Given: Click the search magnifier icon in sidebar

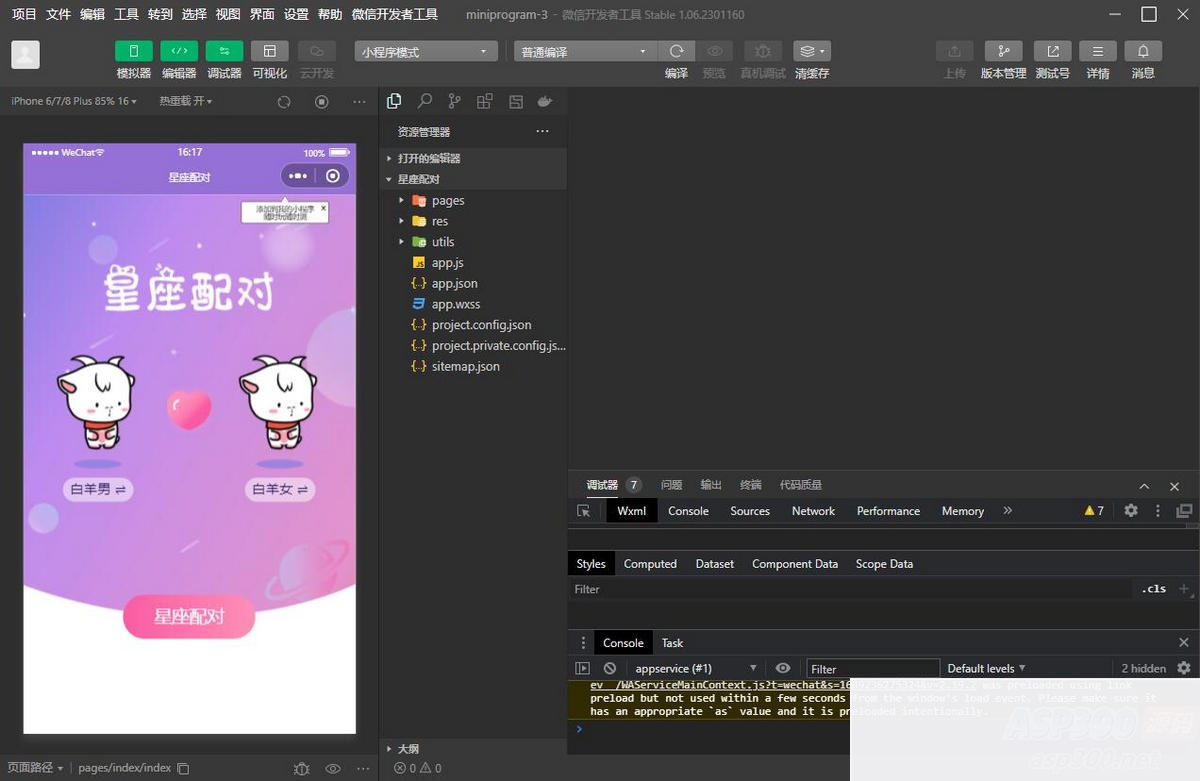Looking at the screenshot, I should [x=424, y=100].
